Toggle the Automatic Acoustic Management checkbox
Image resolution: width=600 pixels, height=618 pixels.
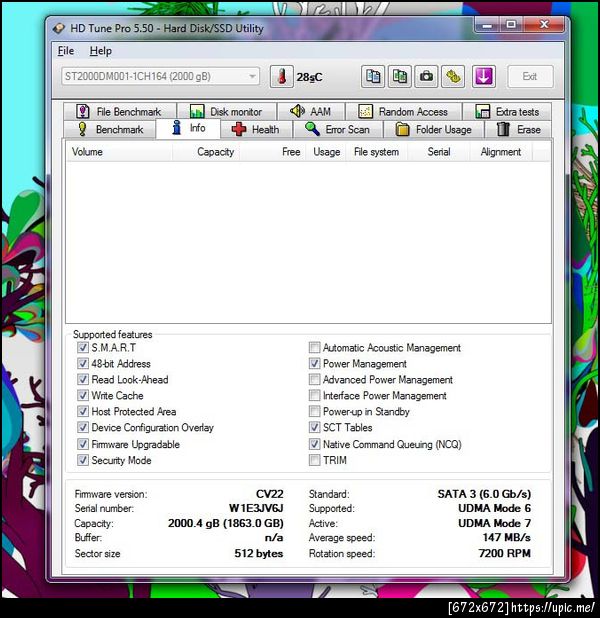[314, 348]
